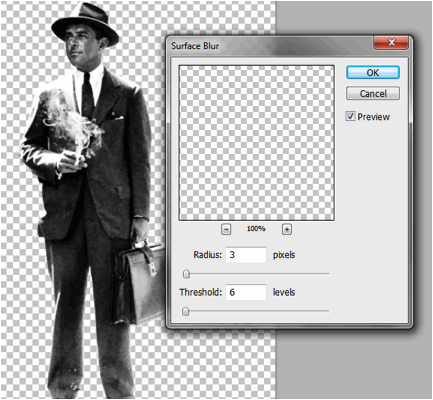Click the Threshold value field
The image size is (433, 400).
pos(246,292)
